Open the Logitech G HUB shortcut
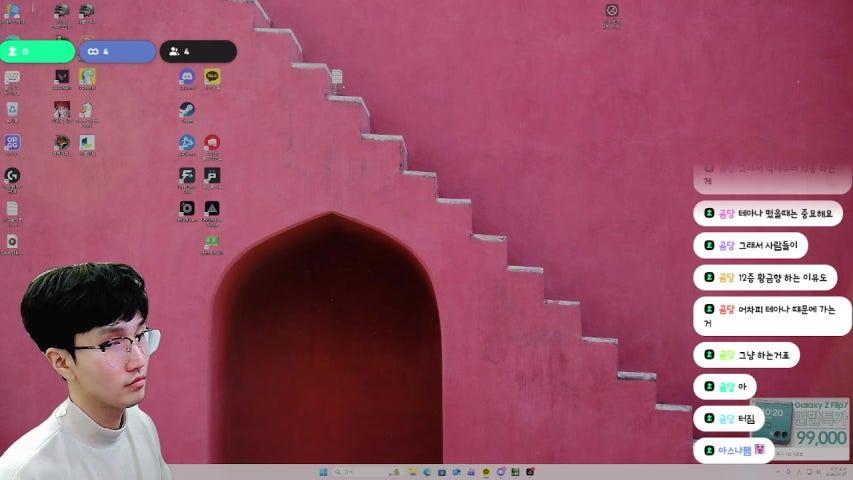 click(x=12, y=176)
